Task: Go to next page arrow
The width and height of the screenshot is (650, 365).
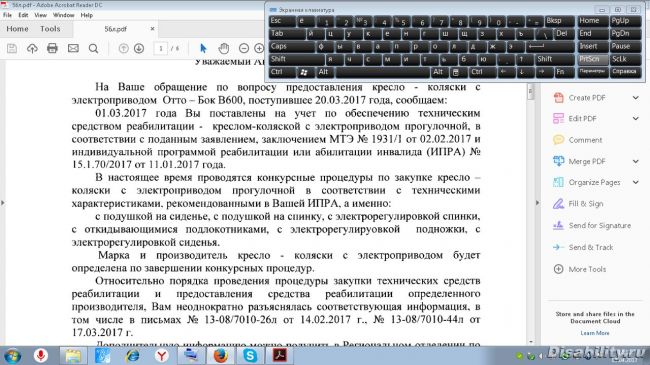Action: 139,48
